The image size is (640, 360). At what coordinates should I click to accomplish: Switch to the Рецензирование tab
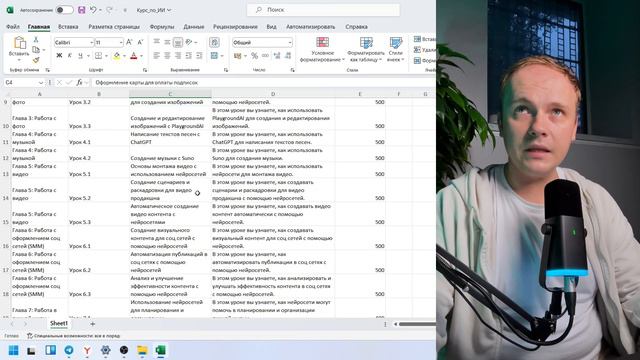[x=235, y=27]
